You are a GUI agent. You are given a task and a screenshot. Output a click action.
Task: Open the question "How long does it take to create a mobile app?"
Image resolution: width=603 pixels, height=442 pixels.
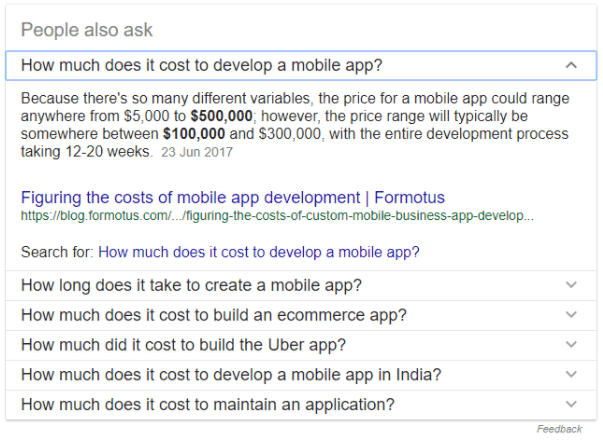pyautogui.click(x=191, y=285)
